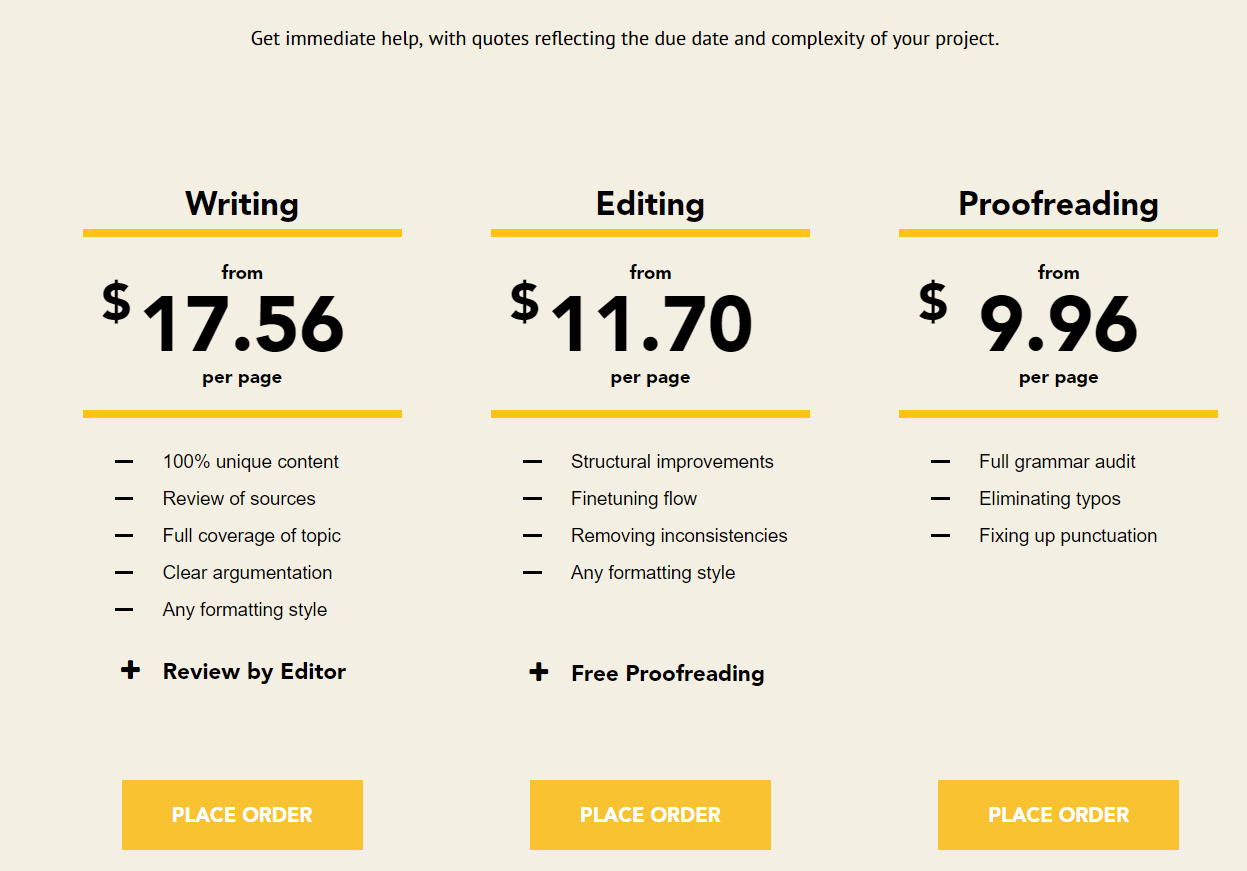Select the Writing plan heading
Viewport: 1247px width, 871px height.
pyautogui.click(x=242, y=204)
